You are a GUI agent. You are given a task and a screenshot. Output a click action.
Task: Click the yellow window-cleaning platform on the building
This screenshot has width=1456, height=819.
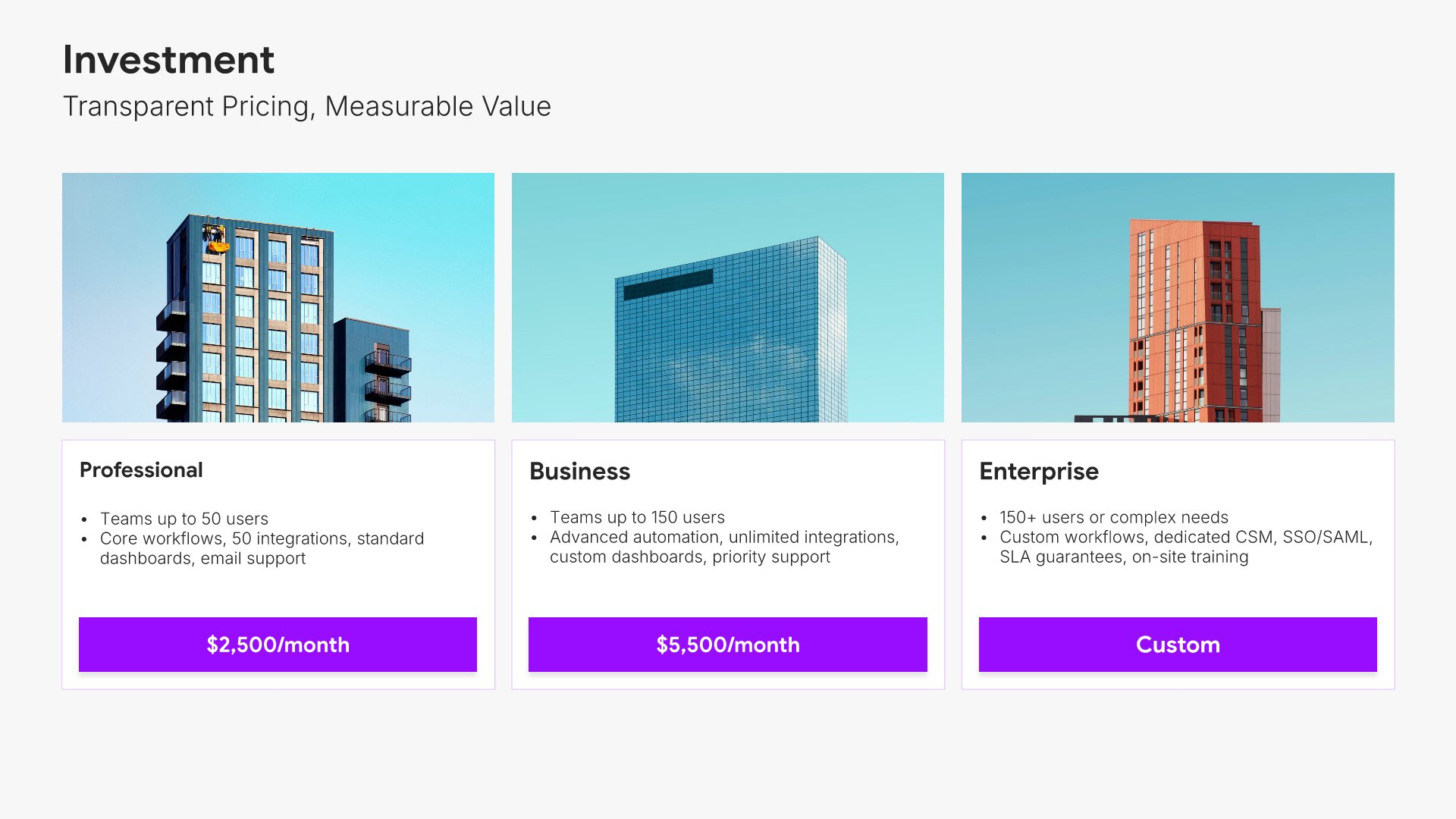217,243
